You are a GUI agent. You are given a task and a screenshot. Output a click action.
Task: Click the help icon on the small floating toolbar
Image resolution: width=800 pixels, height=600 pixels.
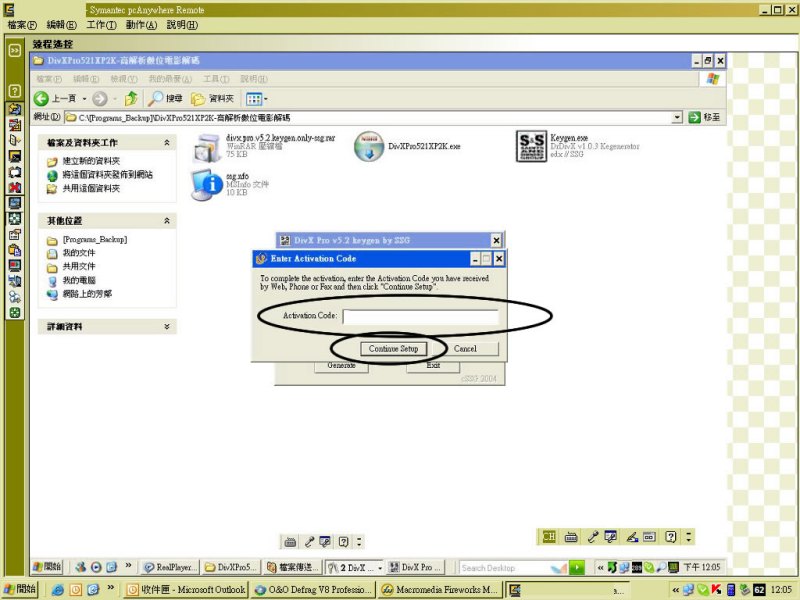pyautogui.click(x=344, y=541)
